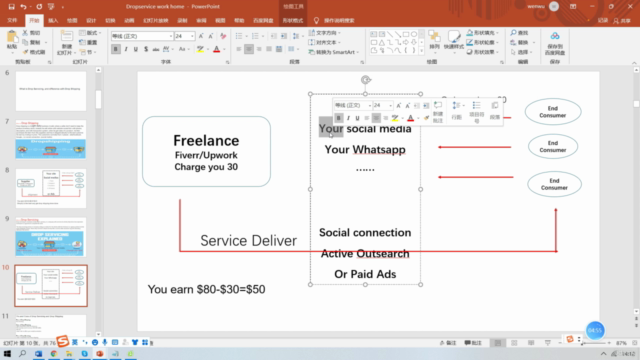Toggle Bold in ribbon font group
The image size is (640, 360).
tap(116, 49)
